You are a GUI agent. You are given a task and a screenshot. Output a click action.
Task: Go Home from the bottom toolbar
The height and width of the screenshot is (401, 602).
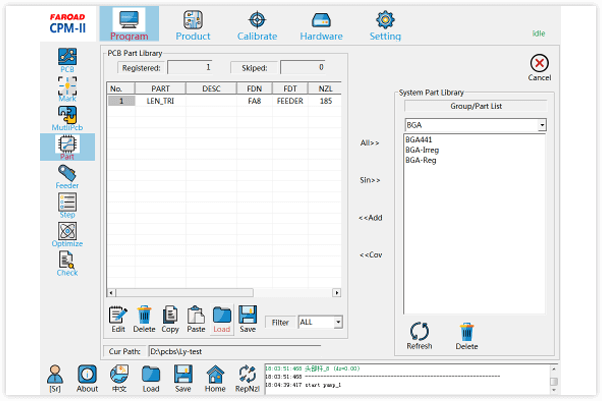pos(215,378)
